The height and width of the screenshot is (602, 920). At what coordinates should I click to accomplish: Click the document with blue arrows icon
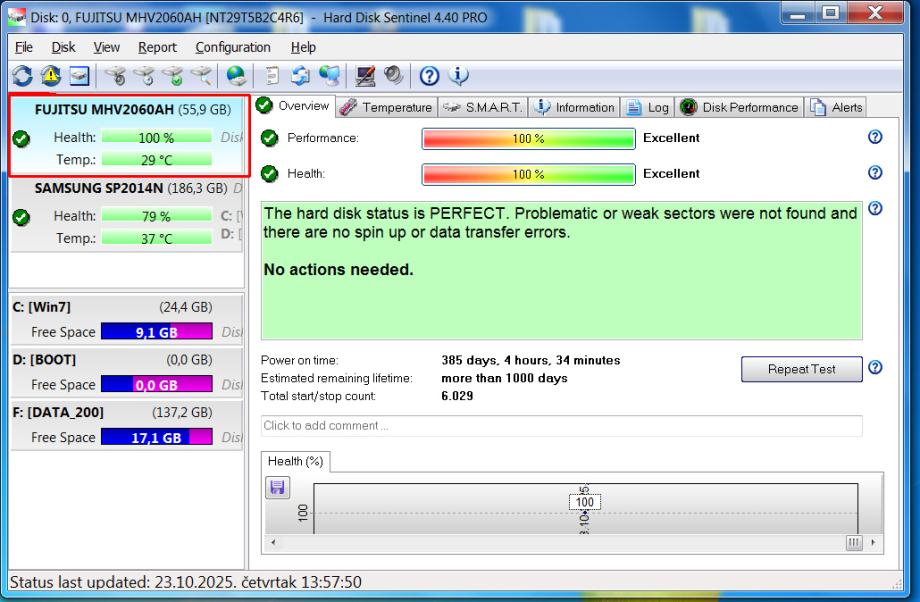[301, 76]
